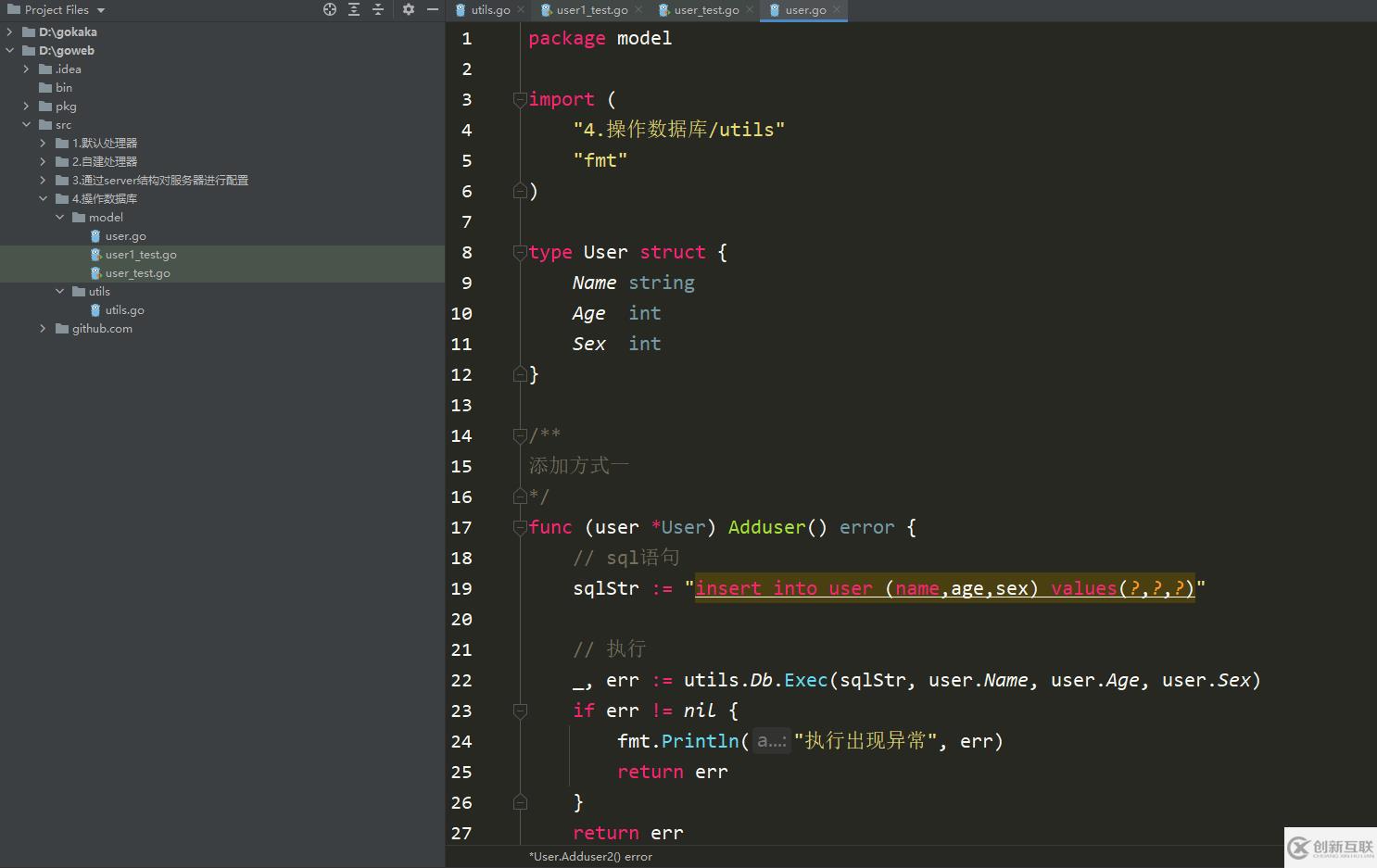Viewport: 1377px width, 868px height.
Task: Click the locate/scroll from source target icon
Action: click(x=330, y=9)
